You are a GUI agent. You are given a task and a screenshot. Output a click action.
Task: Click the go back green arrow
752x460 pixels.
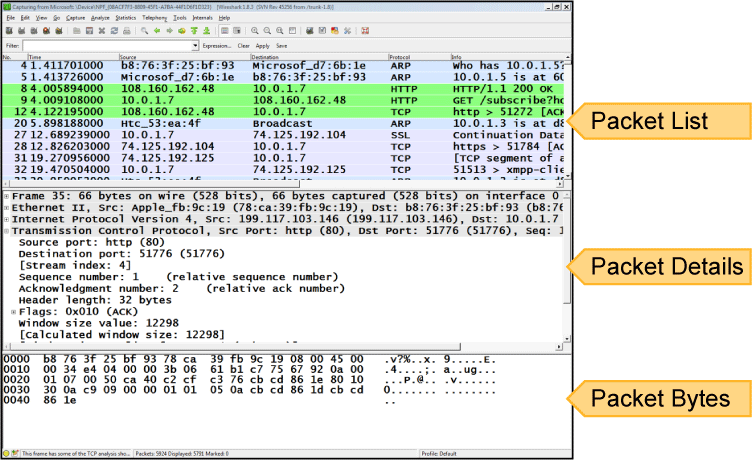point(157,31)
